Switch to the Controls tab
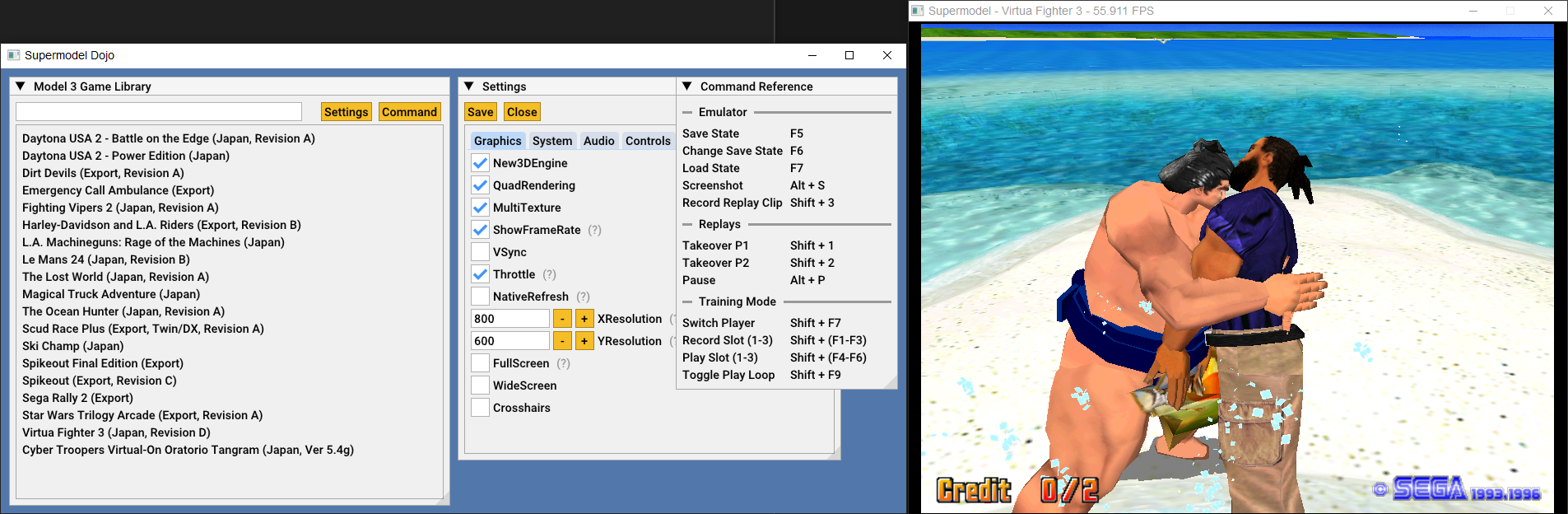Screen dimensions: 1568x514 tap(648, 141)
